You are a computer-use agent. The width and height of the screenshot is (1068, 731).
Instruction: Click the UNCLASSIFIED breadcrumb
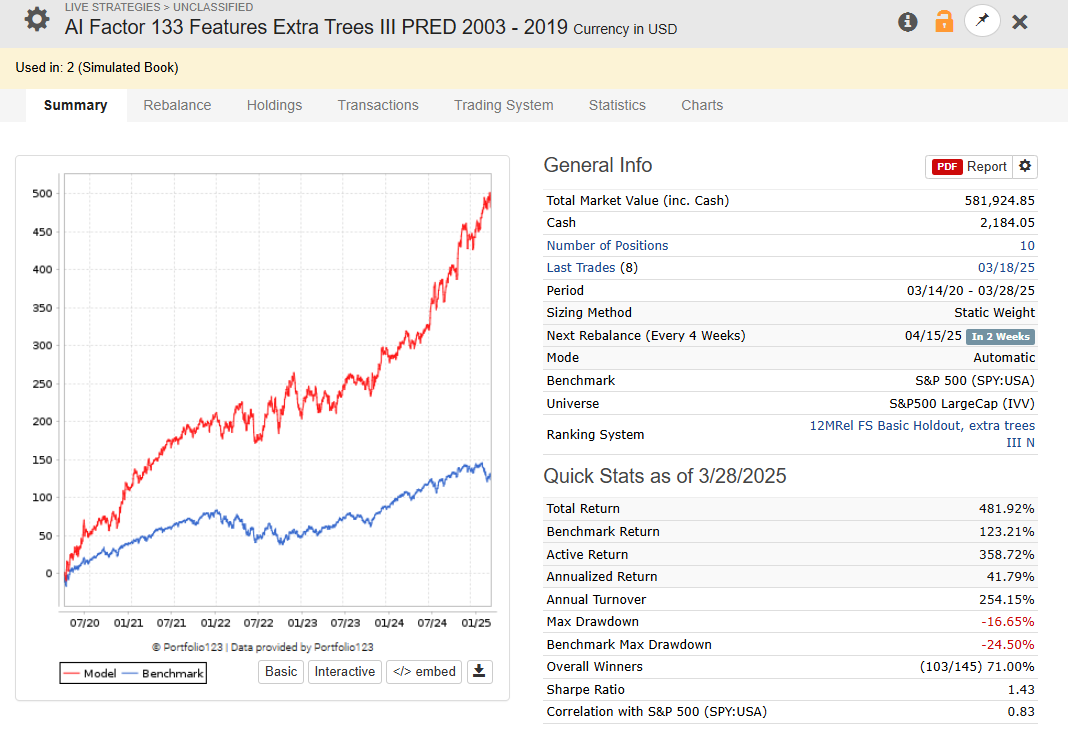click(x=213, y=7)
